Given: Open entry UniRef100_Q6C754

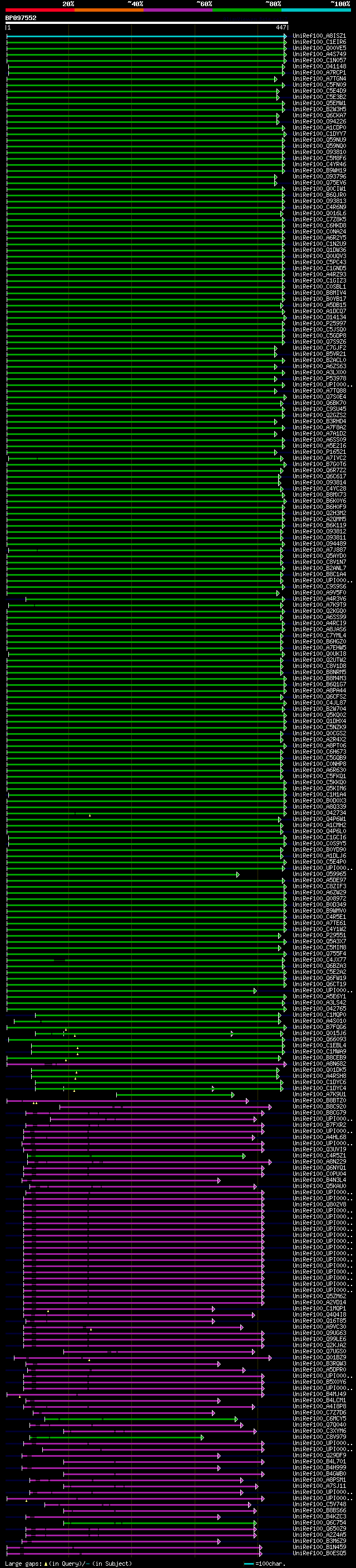Looking at the screenshot, I should tap(319, 1522).
